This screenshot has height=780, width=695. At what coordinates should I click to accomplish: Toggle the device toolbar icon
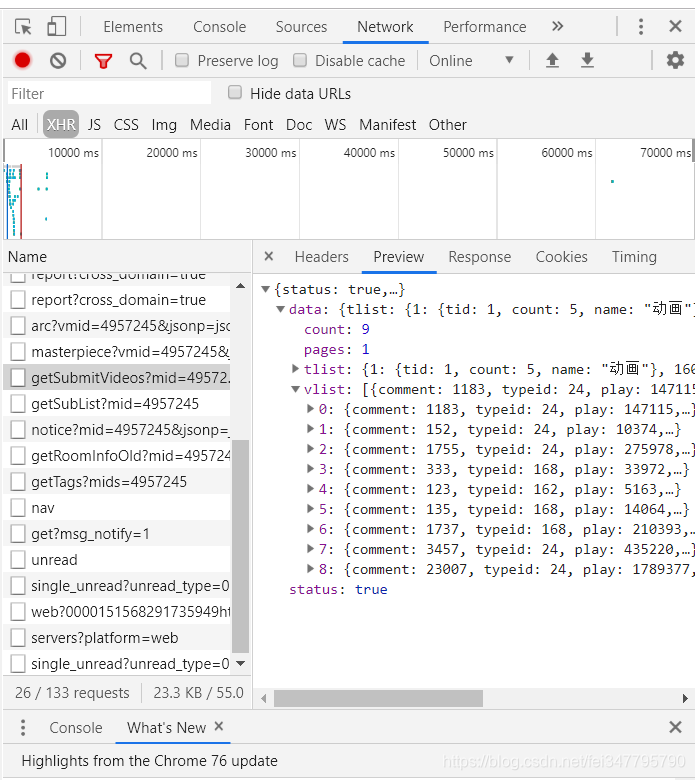pyautogui.click(x=56, y=26)
